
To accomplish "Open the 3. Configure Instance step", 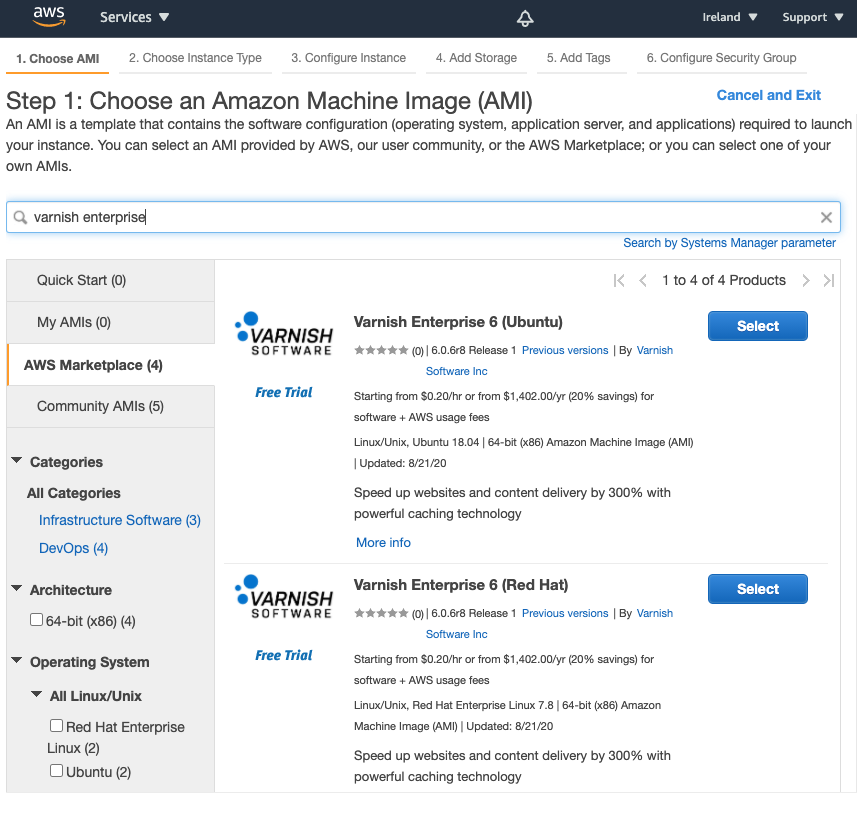I will click(x=348, y=58).
